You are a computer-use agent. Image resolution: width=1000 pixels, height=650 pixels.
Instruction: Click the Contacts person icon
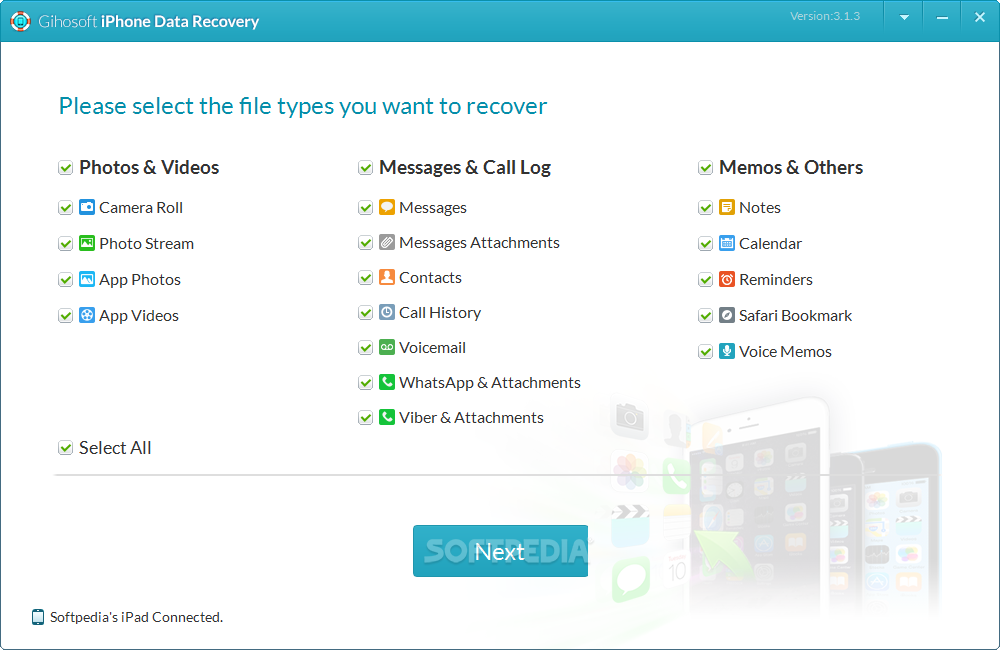(x=386, y=277)
